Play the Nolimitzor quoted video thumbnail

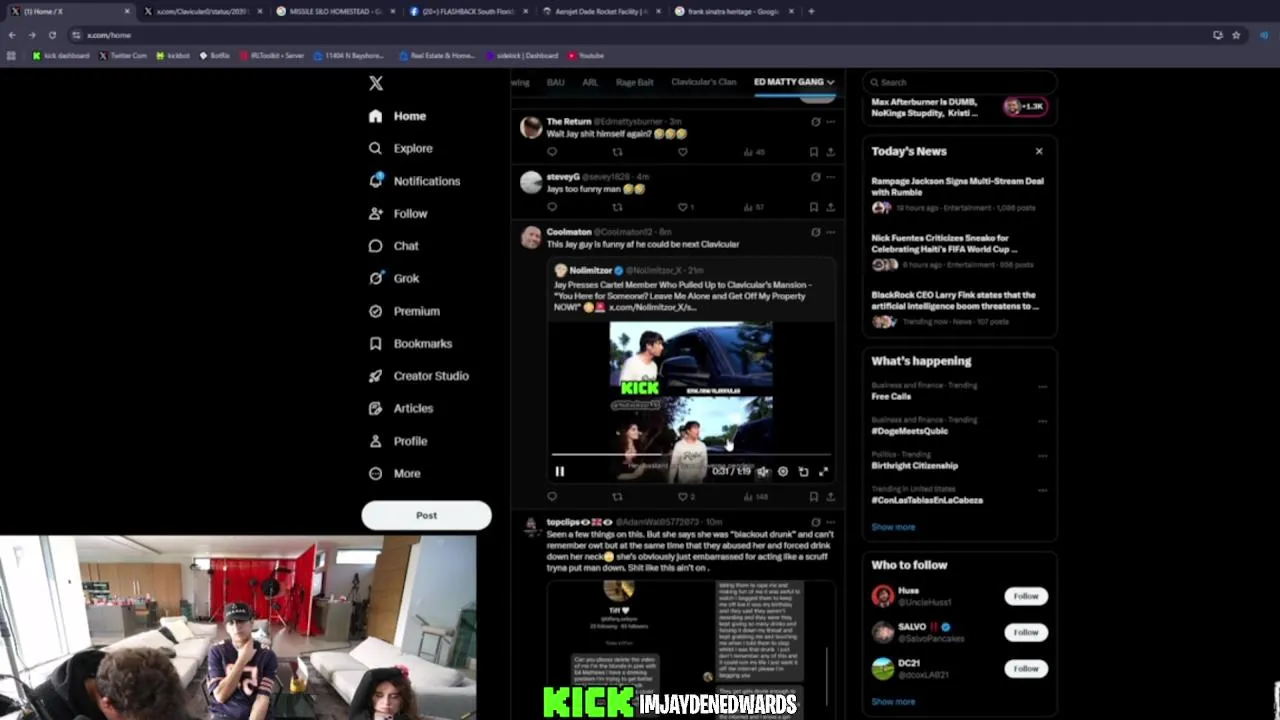pos(691,400)
